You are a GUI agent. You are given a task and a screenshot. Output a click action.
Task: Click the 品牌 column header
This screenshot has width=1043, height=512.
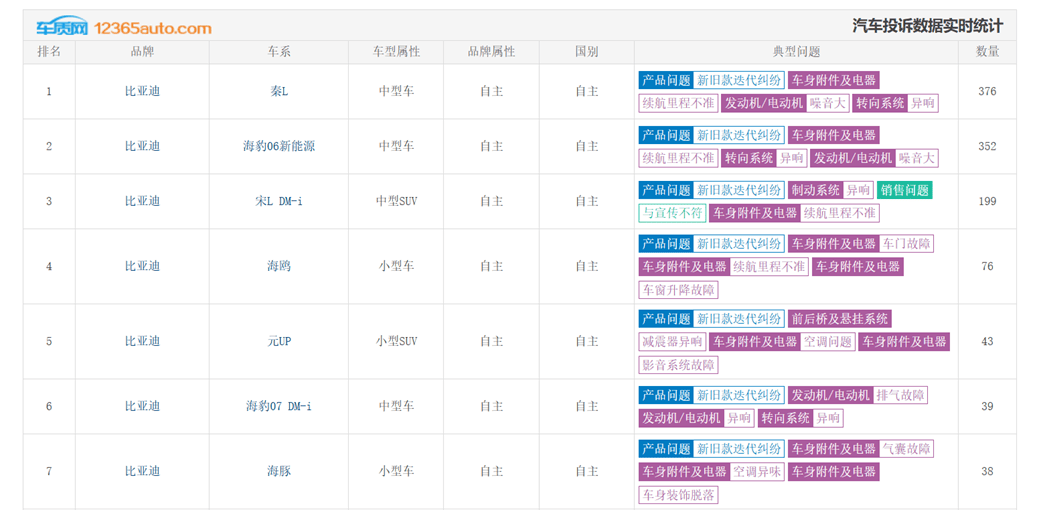coord(142,52)
